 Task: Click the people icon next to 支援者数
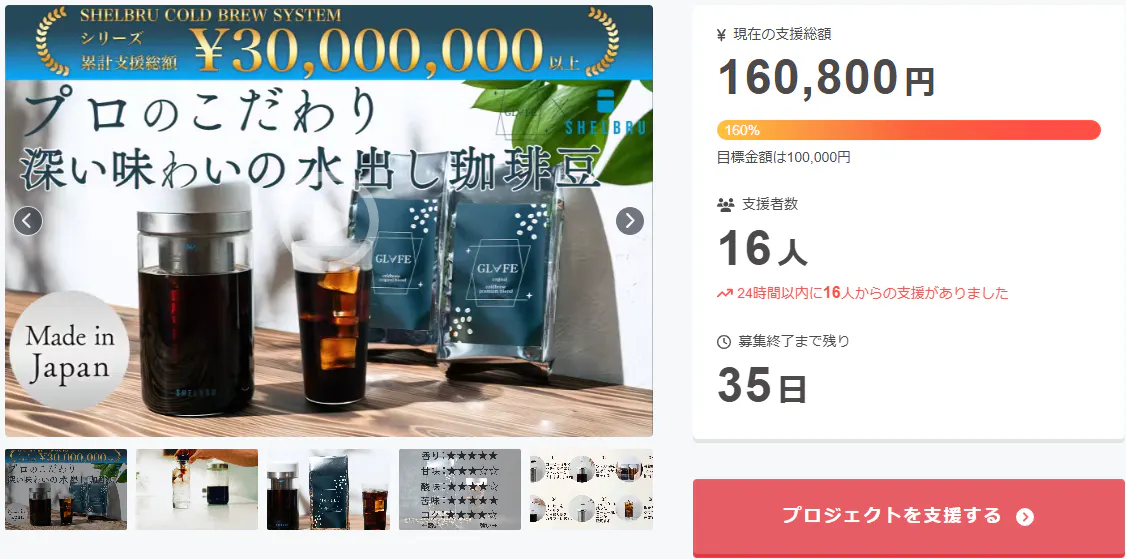(x=724, y=205)
